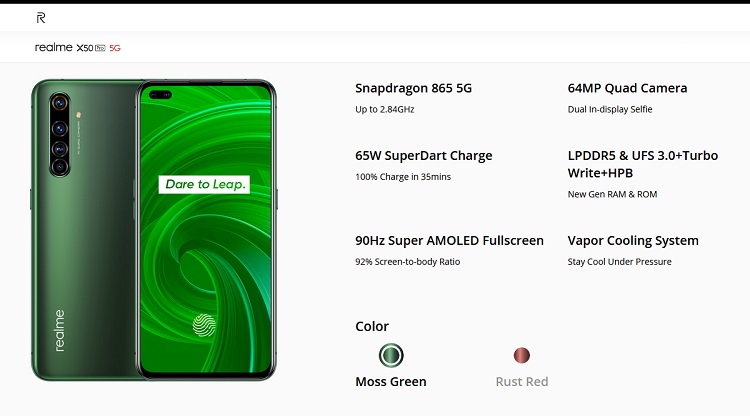Select the Moss Green color swatch
This screenshot has height=416, width=750.
click(x=391, y=355)
